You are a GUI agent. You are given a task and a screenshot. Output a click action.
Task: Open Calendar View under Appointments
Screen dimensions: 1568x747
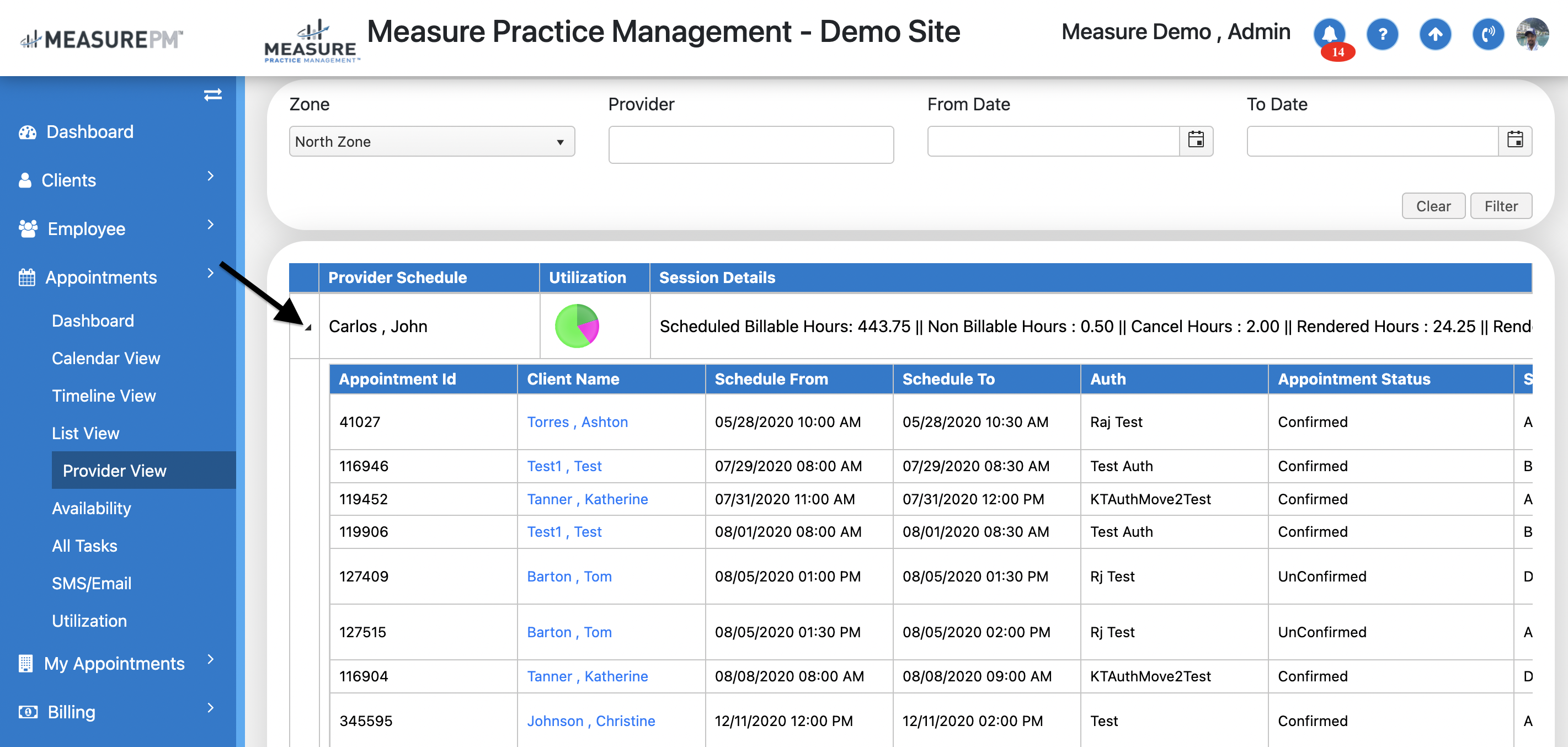point(106,358)
